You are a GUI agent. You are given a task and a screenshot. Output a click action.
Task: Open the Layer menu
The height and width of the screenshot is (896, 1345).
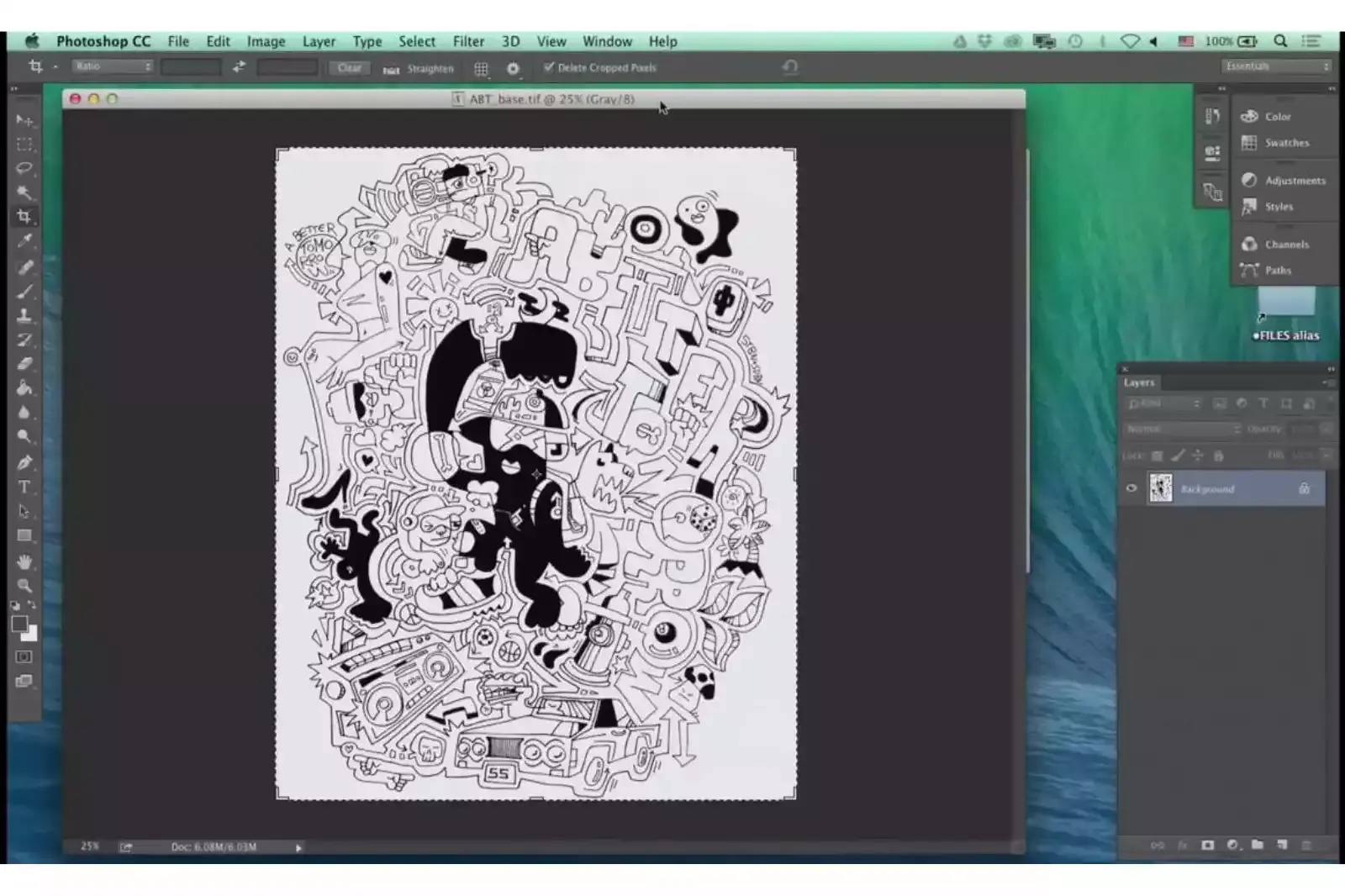tap(319, 41)
